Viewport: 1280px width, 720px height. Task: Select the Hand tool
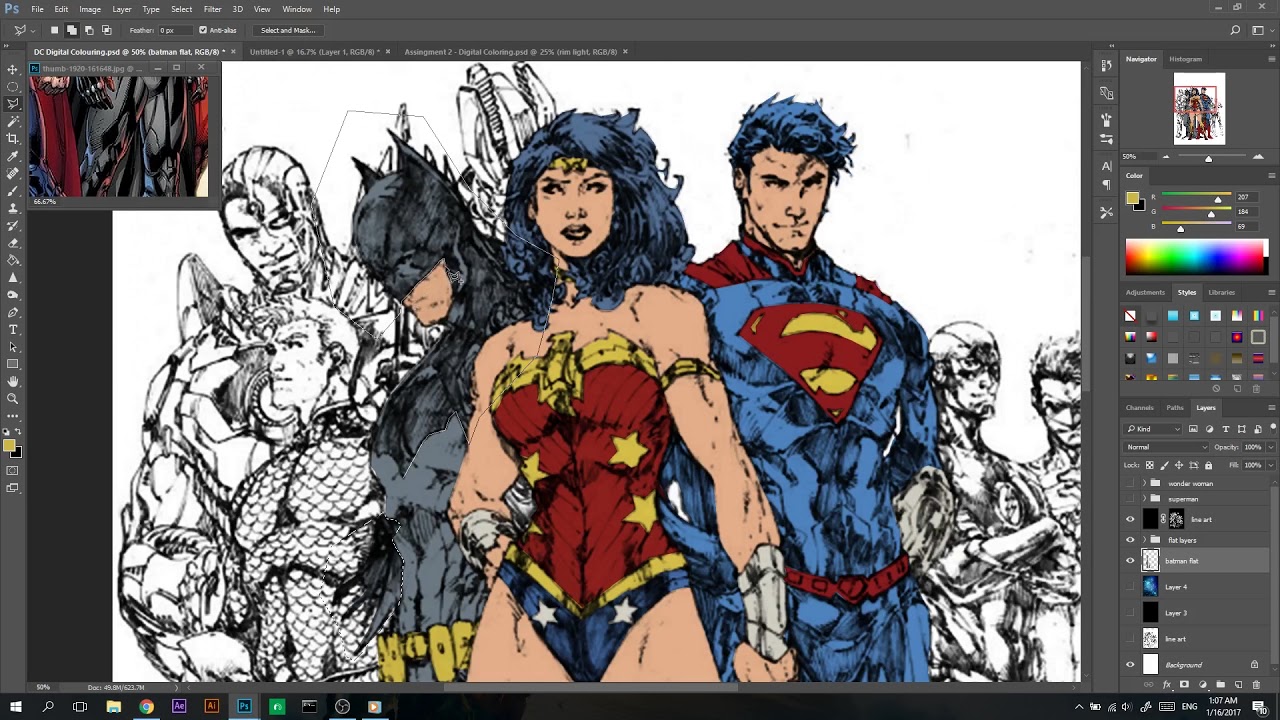[x=13, y=381]
